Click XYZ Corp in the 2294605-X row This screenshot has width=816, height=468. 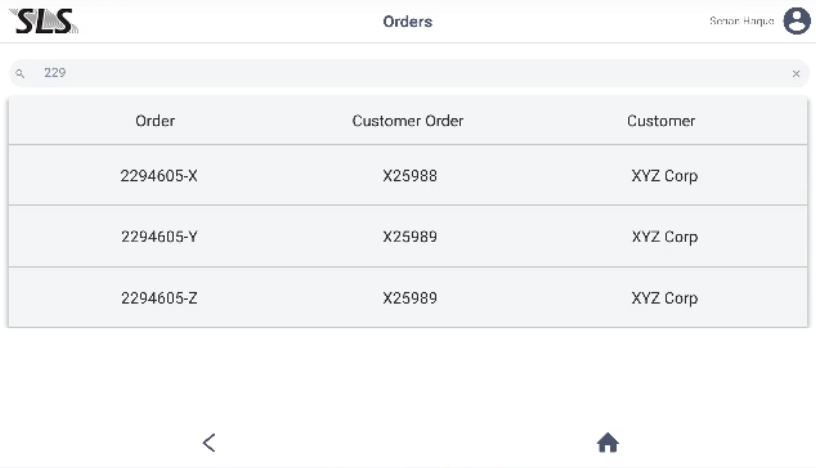[x=664, y=176]
